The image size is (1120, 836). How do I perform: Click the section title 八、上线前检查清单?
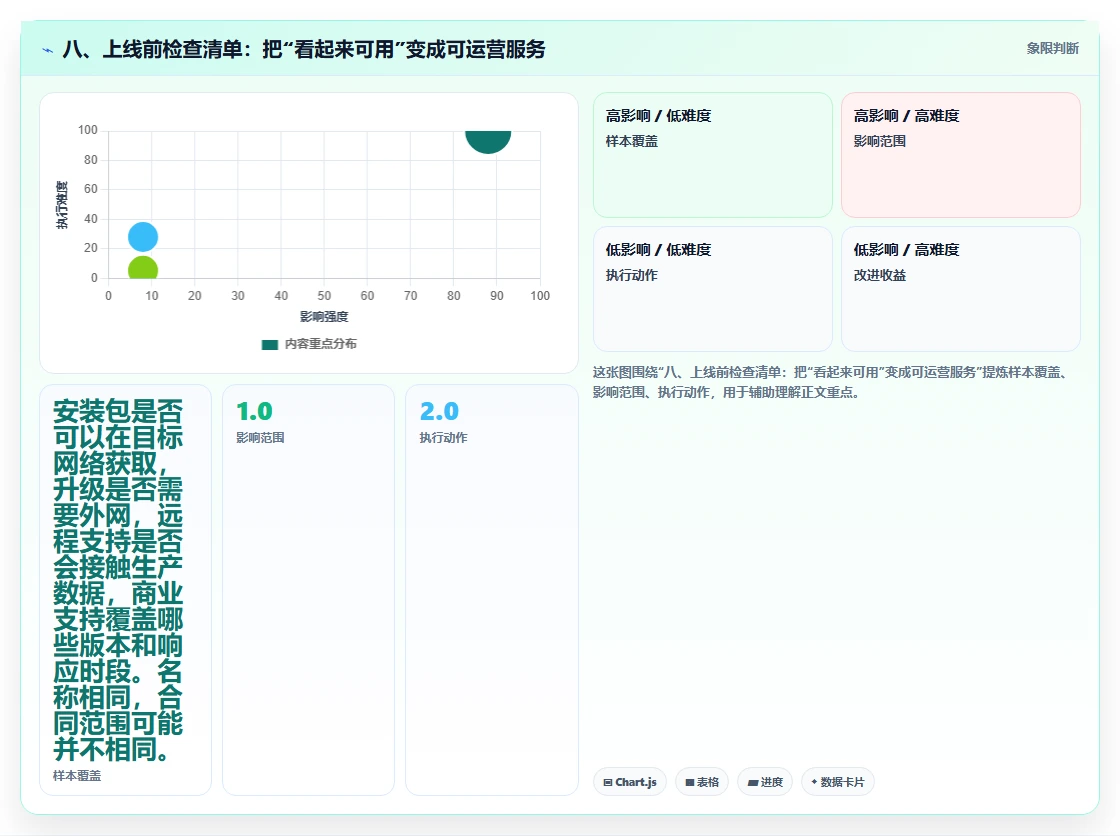point(304,49)
